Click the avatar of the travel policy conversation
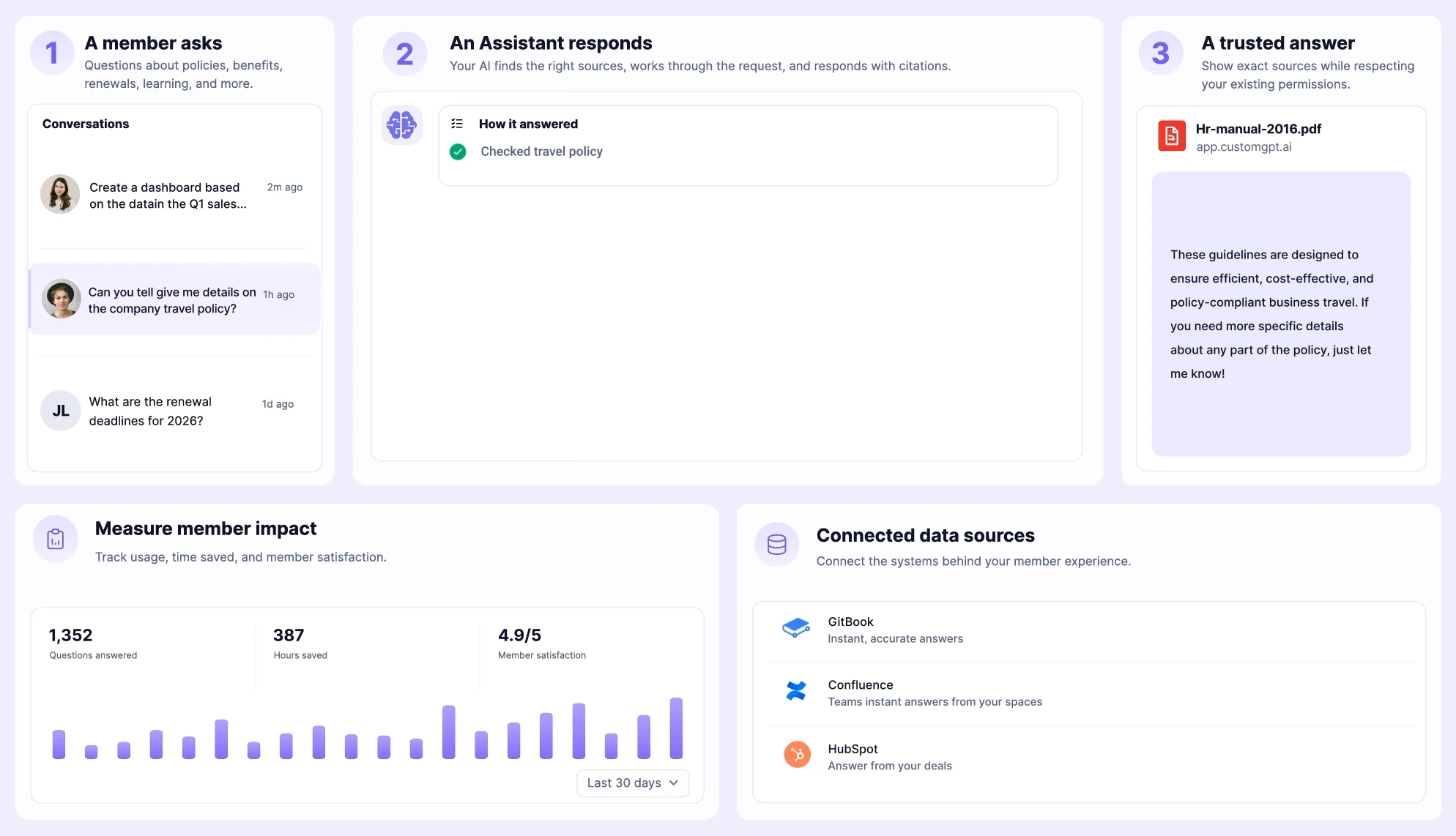This screenshot has width=1456, height=836. 61,299
